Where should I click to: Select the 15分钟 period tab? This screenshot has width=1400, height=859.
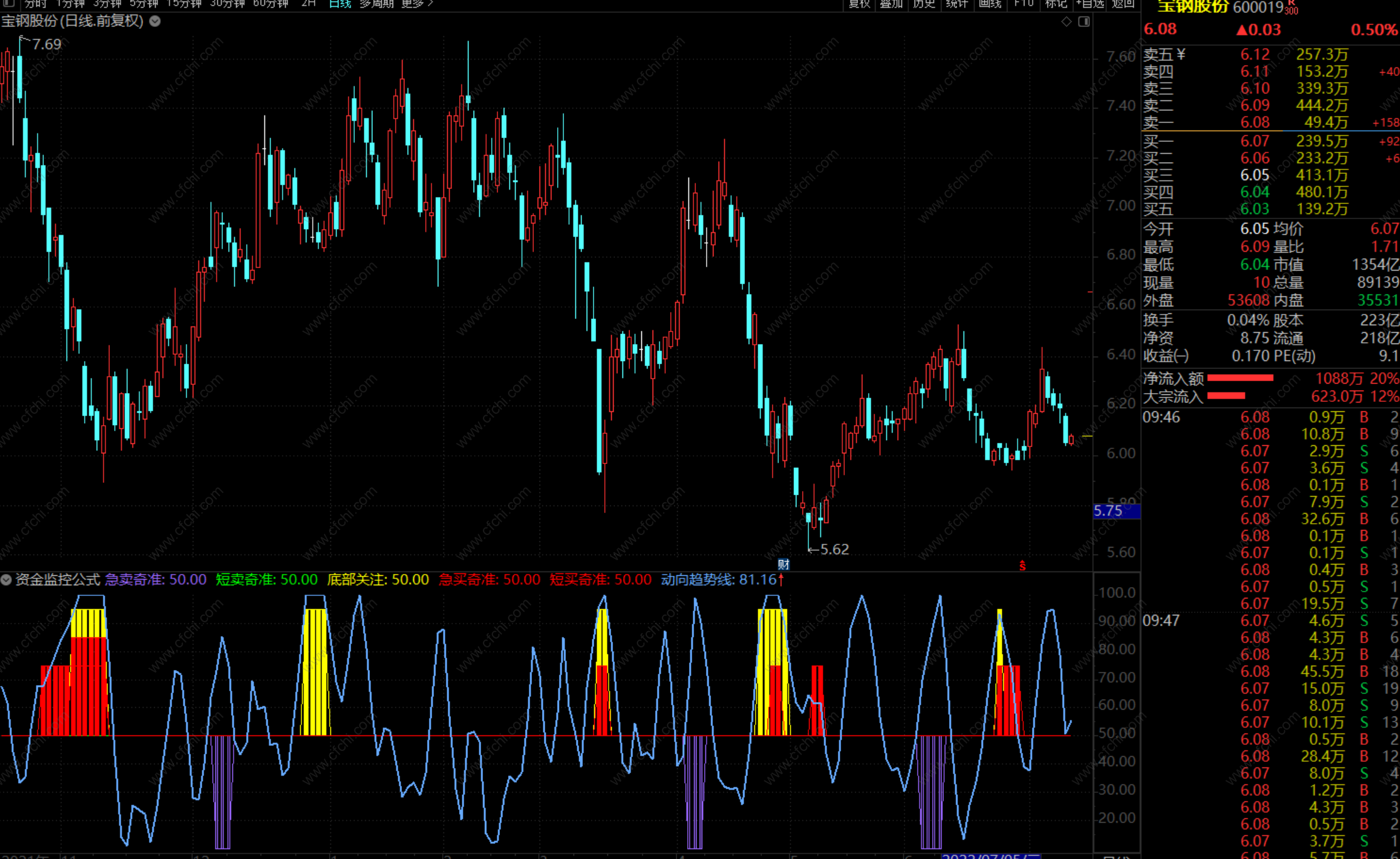[x=184, y=4]
